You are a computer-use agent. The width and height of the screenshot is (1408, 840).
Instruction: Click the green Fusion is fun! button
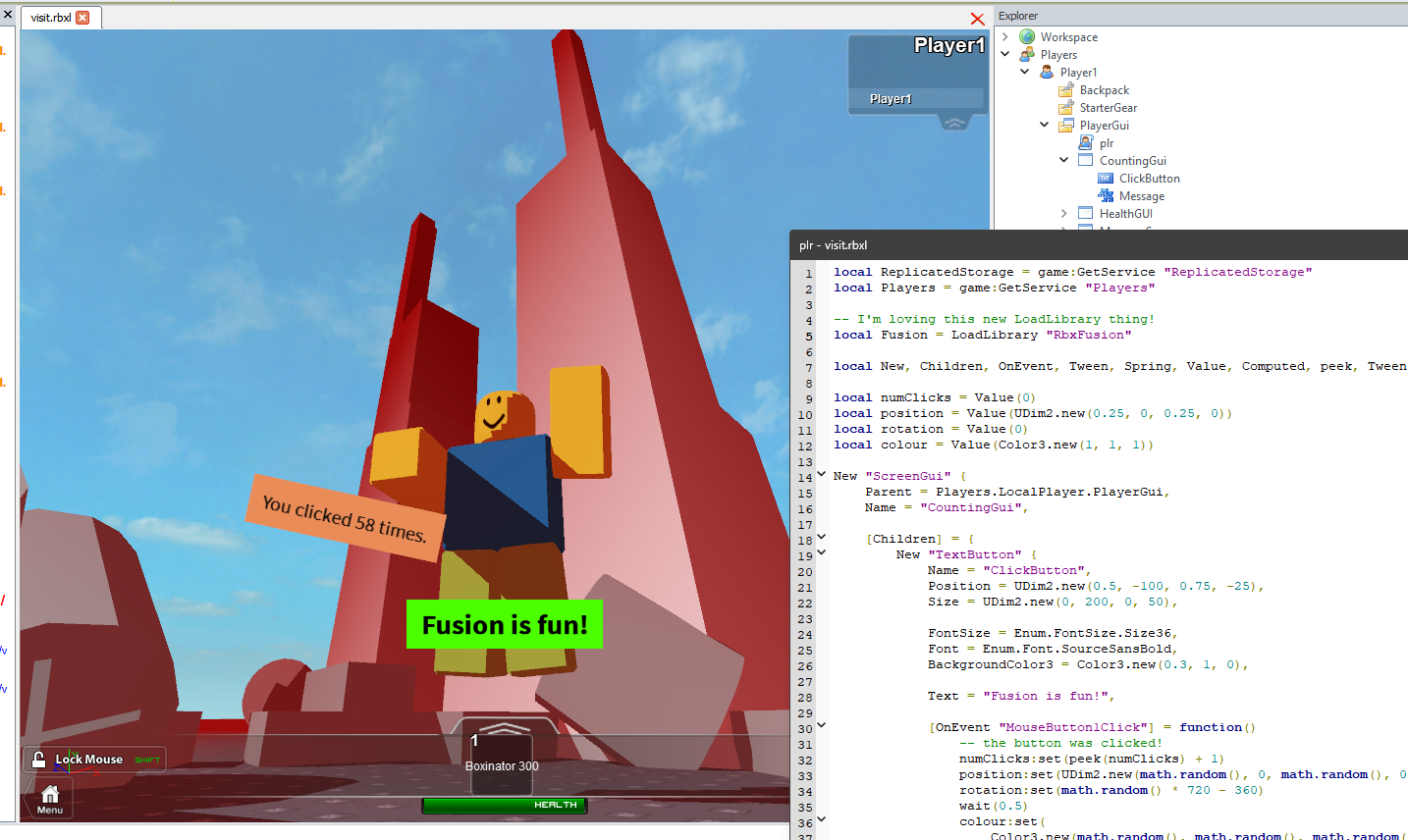(x=505, y=624)
